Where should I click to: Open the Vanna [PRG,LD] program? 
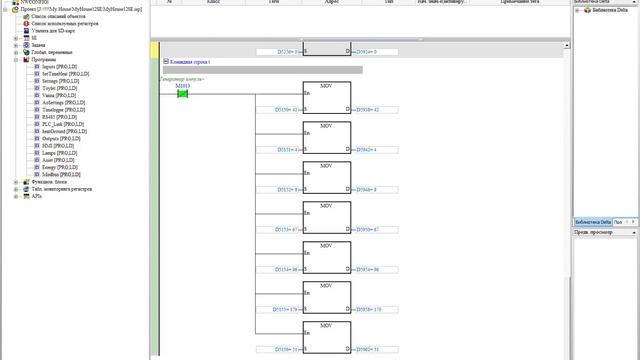59,96
